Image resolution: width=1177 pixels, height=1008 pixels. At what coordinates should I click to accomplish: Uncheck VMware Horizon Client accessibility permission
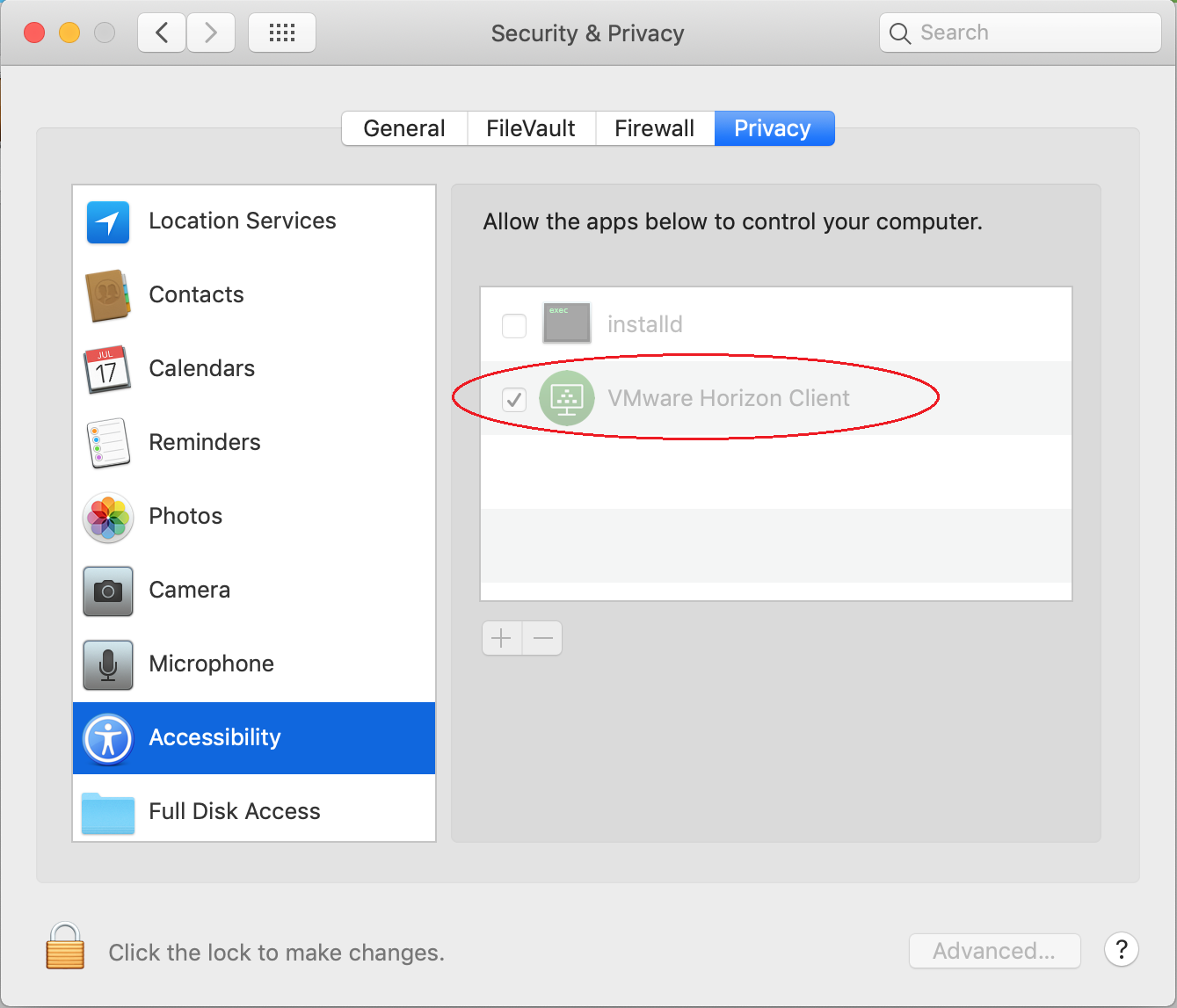(x=514, y=399)
